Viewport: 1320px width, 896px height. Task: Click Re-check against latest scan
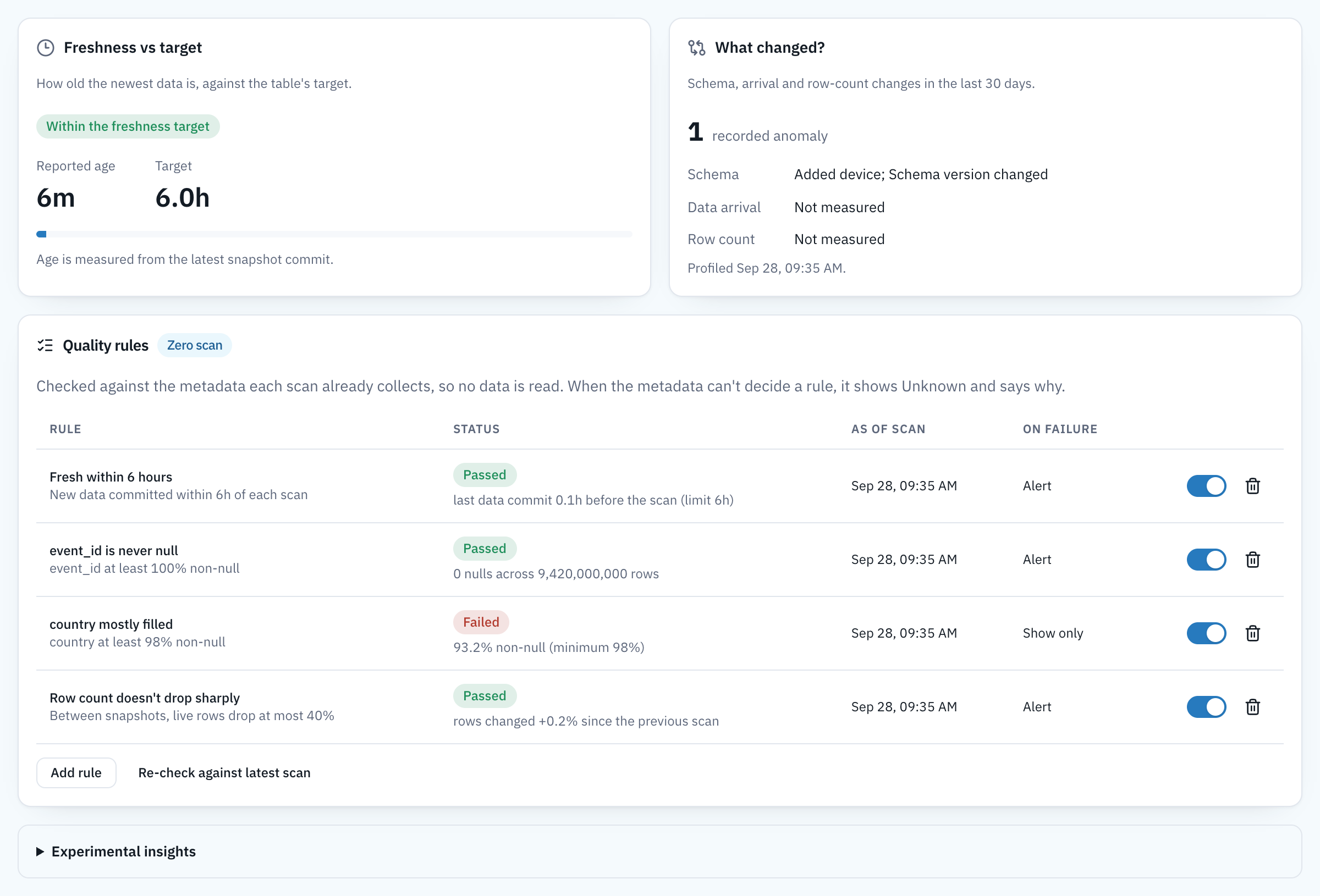224,773
